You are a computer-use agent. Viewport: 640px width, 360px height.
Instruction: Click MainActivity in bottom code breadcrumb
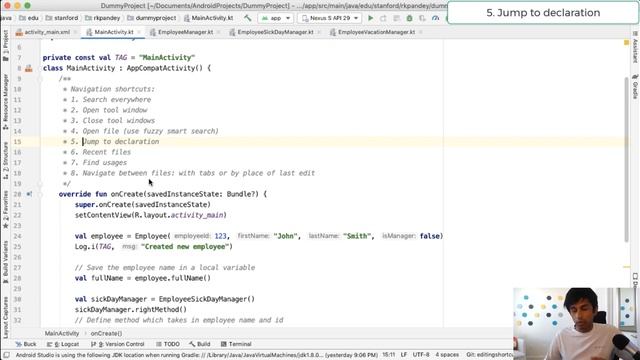coord(62,333)
